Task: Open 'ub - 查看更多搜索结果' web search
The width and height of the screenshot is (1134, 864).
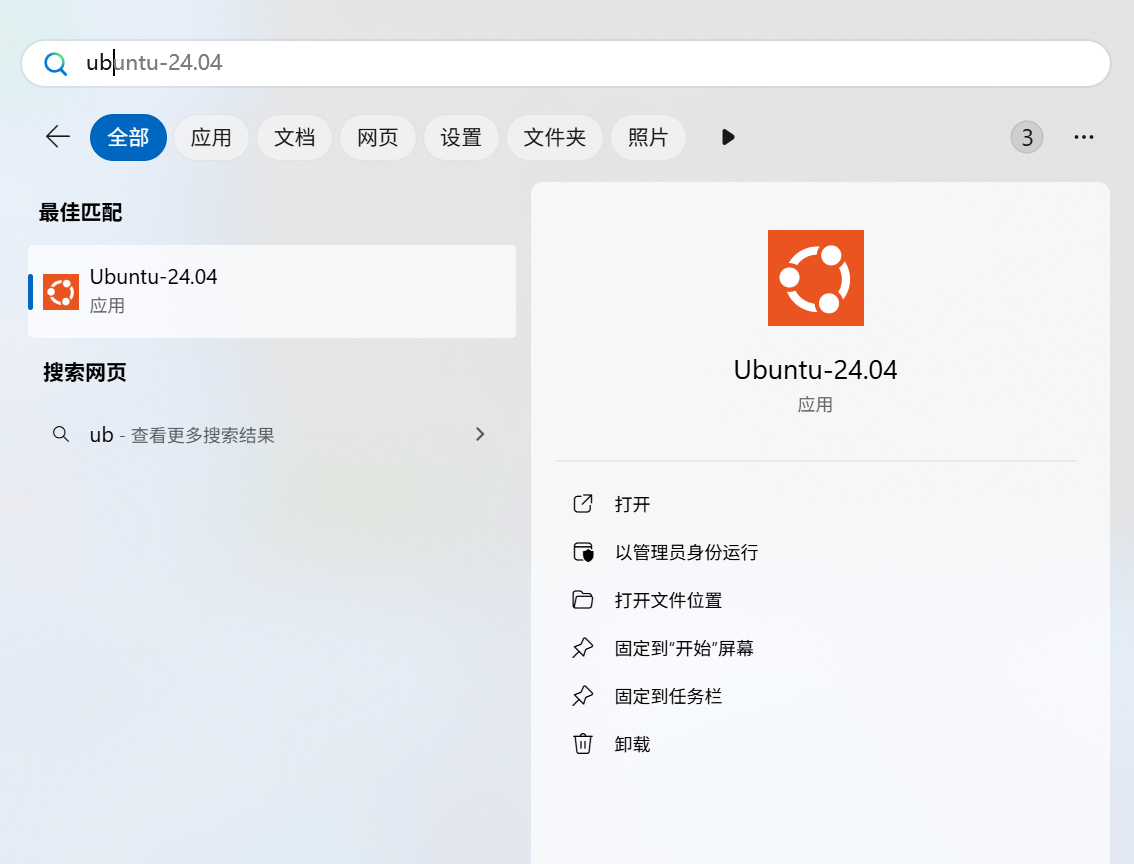Action: [x=272, y=435]
